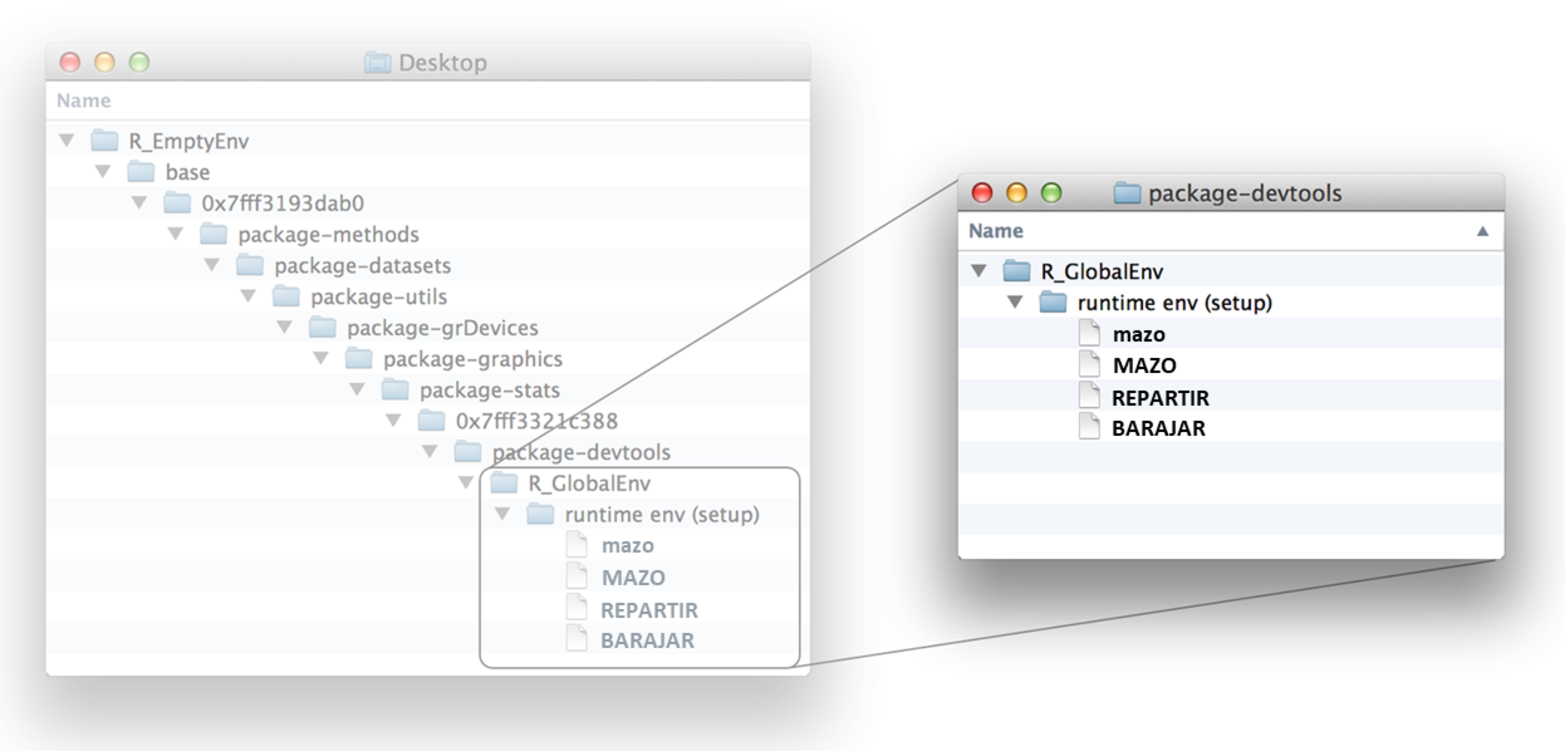The image size is (1565, 751).
Task: Click R_GlobalEnv folder icon in package-devtools window
Action: [x=1017, y=271]
